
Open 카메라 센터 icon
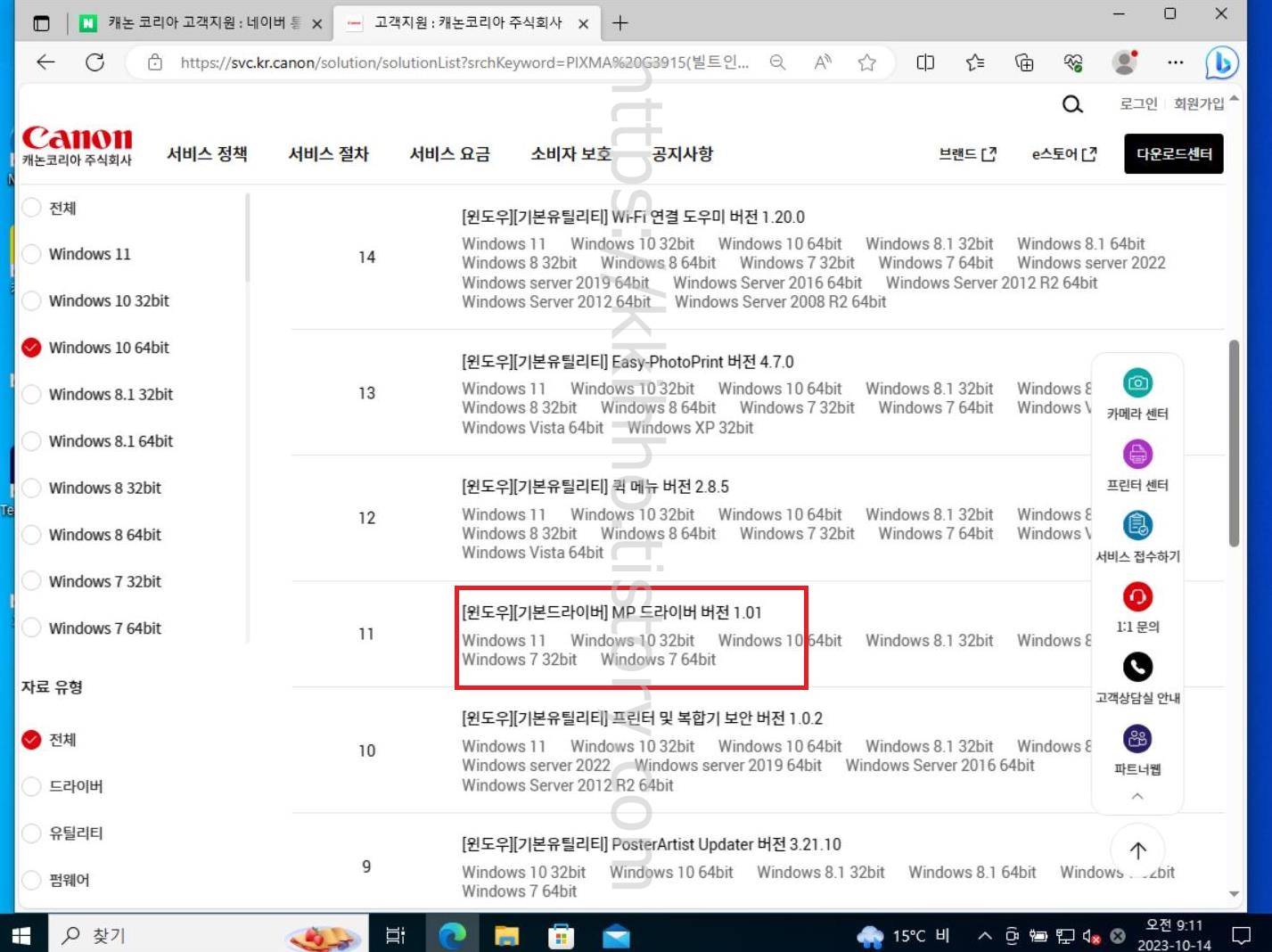[x=1137, y=383]
